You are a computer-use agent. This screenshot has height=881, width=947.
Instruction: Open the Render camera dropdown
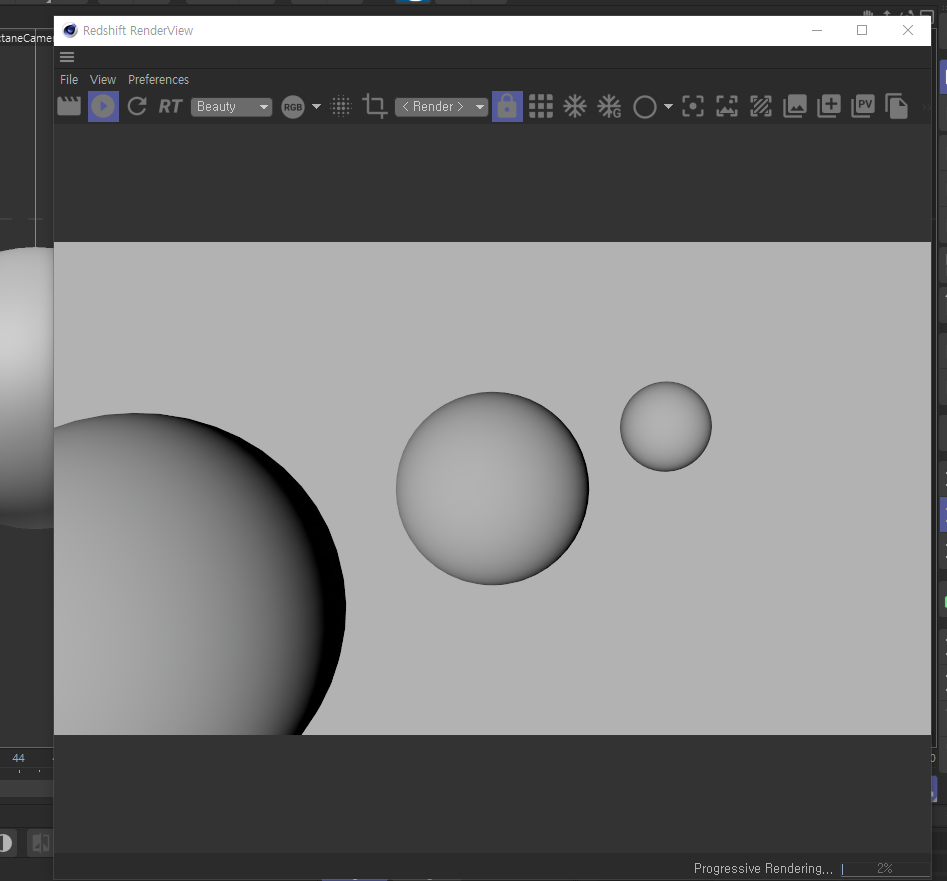point(441,107)
